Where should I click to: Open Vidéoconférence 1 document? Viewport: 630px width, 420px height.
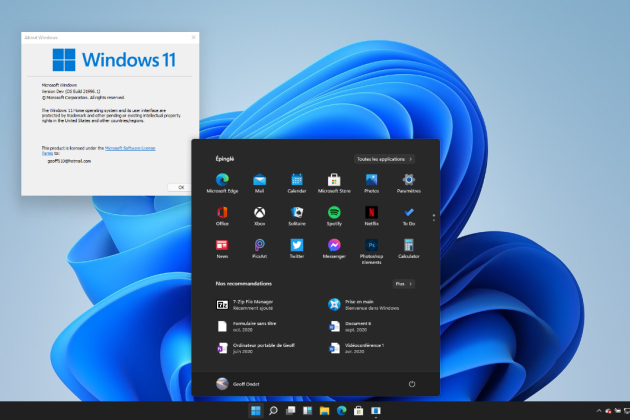(356, 348)
